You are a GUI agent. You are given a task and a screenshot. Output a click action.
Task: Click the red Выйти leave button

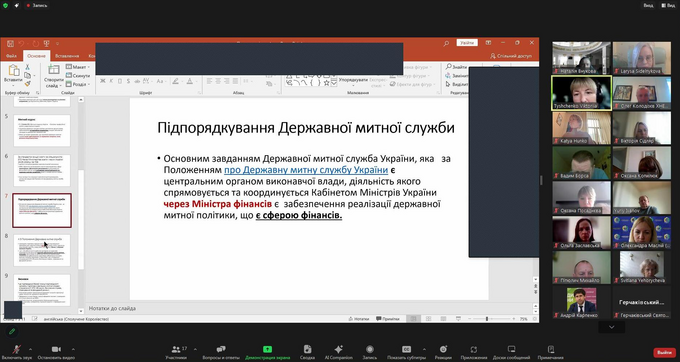point(664,352)
